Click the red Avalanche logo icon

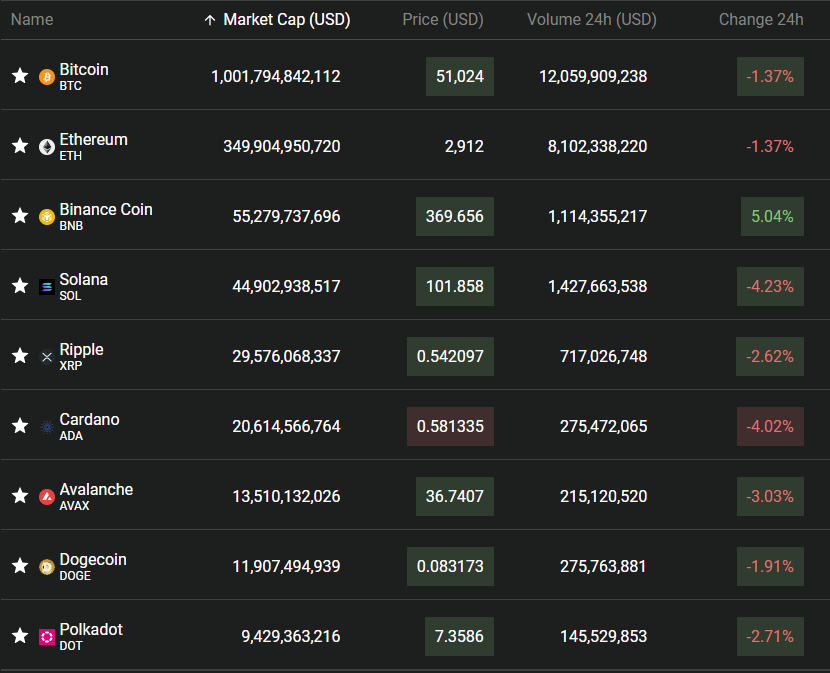coord(47,497)
